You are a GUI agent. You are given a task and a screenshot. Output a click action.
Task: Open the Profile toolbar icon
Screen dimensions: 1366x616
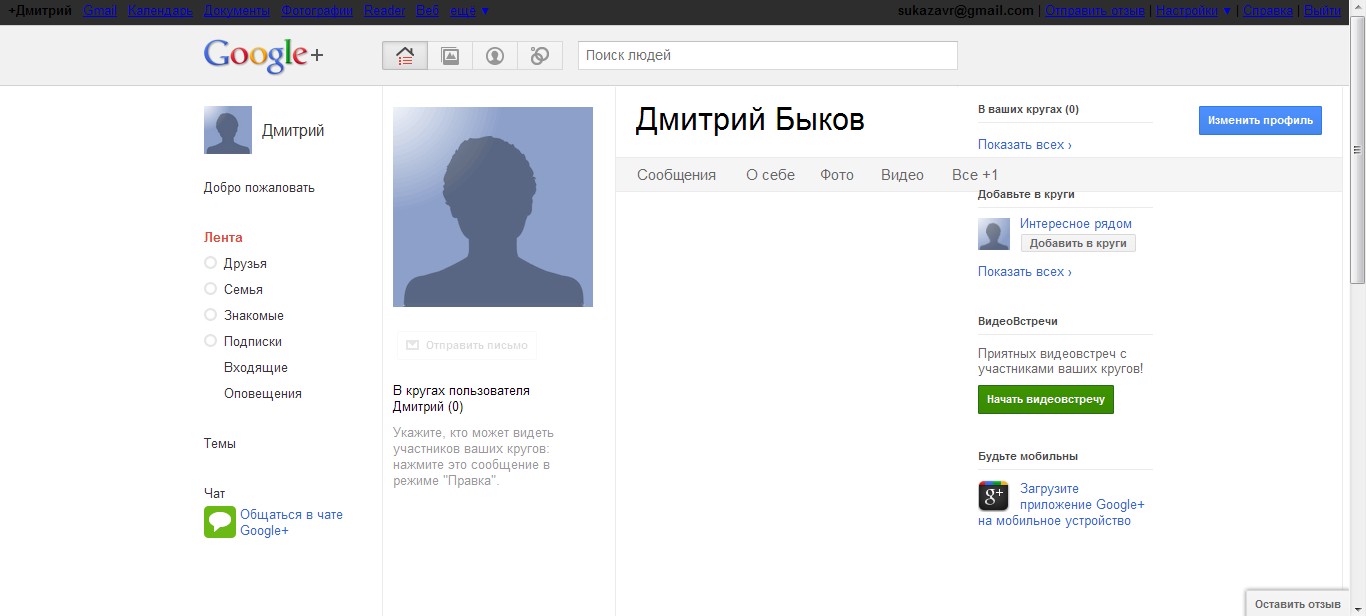(495, 56)
